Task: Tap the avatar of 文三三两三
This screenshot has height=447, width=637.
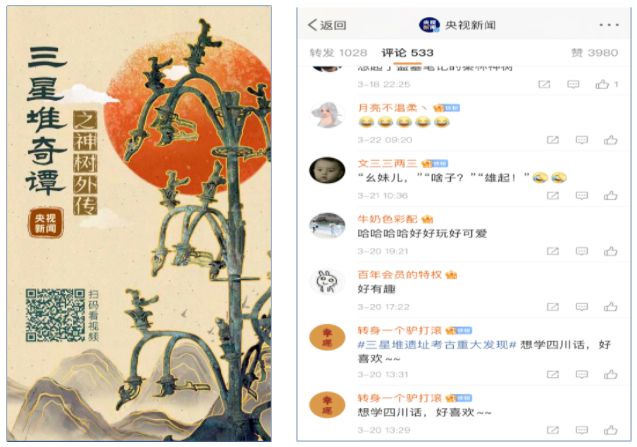Action: (327, 170)
